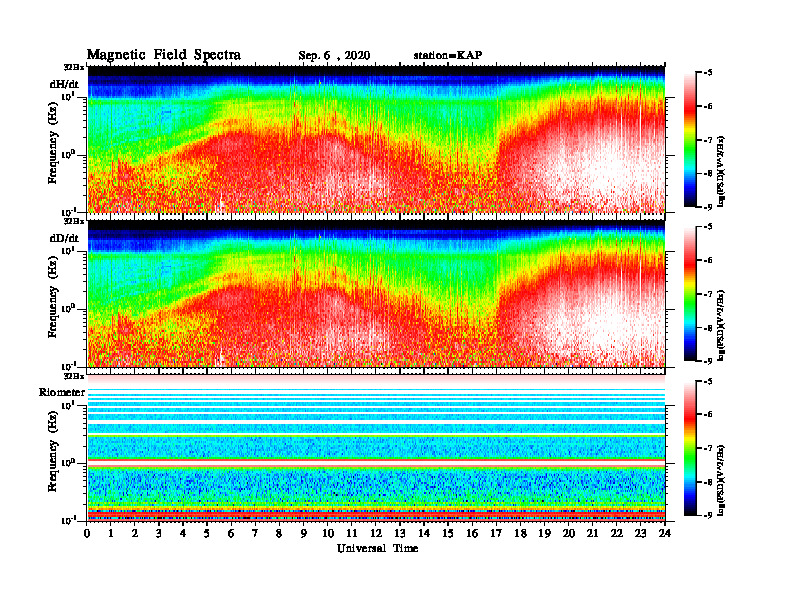
Task: Click the hour "12" tick label
Action: click(376, 534)
